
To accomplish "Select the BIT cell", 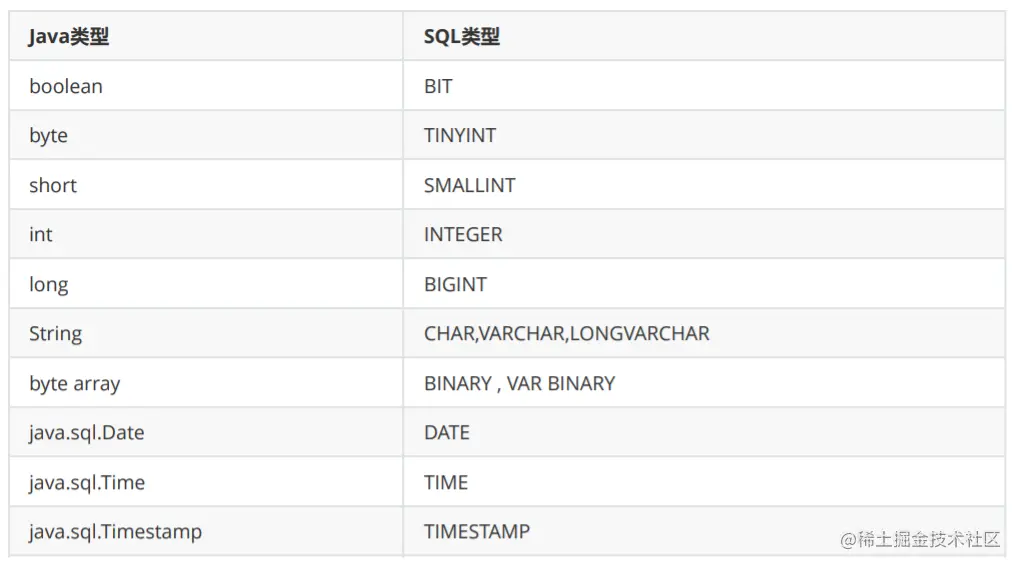I will click(x=438, y=86).
